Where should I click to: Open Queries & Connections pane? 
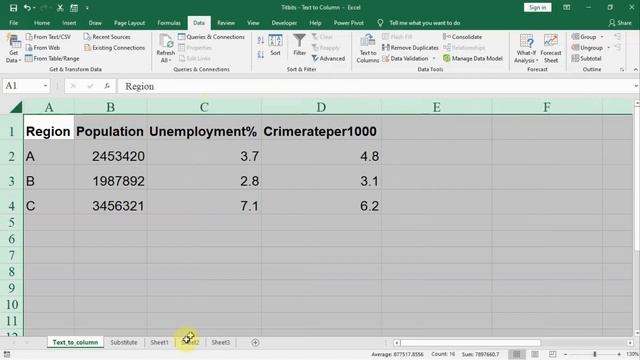point(211,37)
